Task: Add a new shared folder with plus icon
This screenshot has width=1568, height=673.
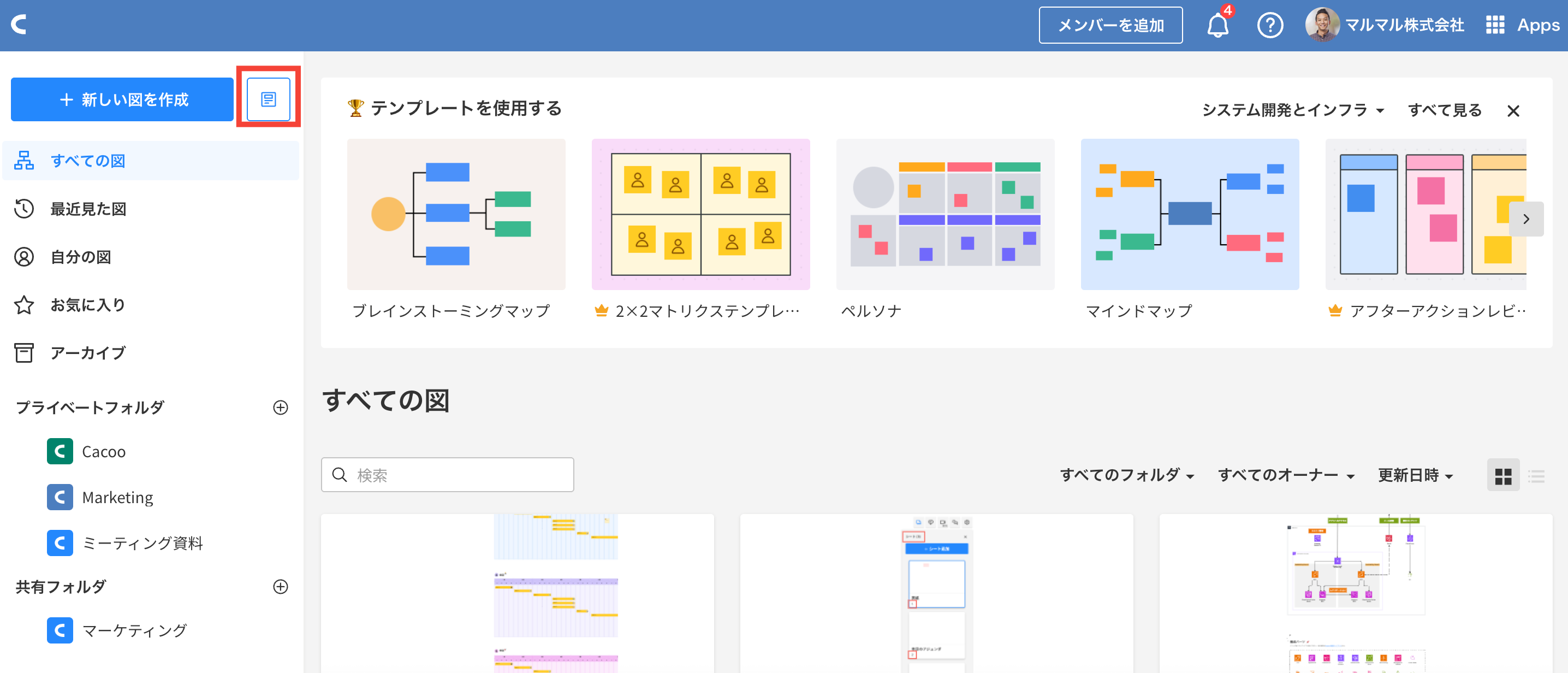Action: coord(281,587)
